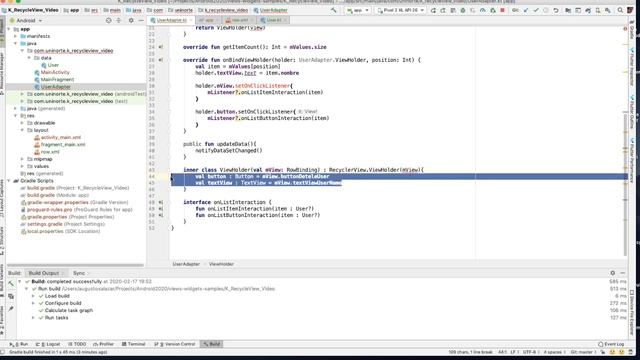The height and width of the screenshot is (360, 640).
Task: Expand the Load build step
Action: click(x=33, y=296)
